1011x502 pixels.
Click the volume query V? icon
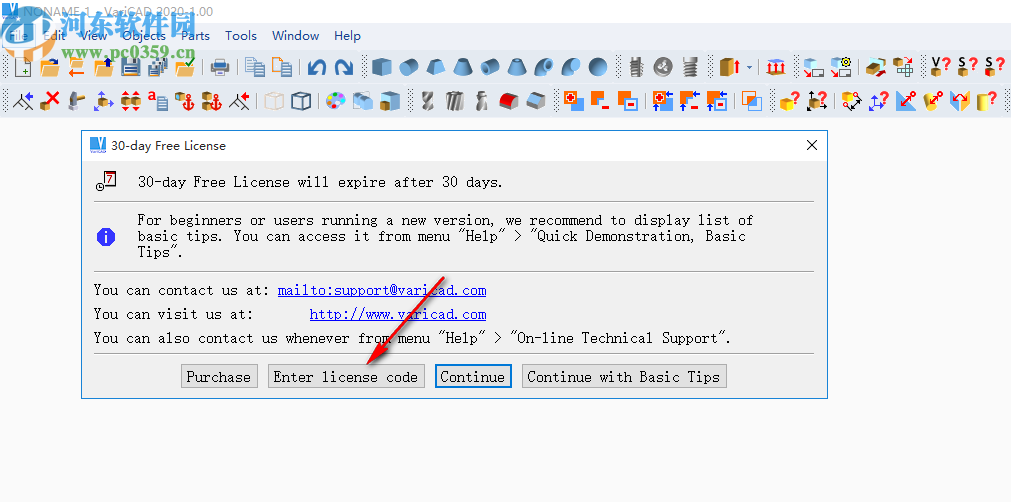tap(941, 67)
